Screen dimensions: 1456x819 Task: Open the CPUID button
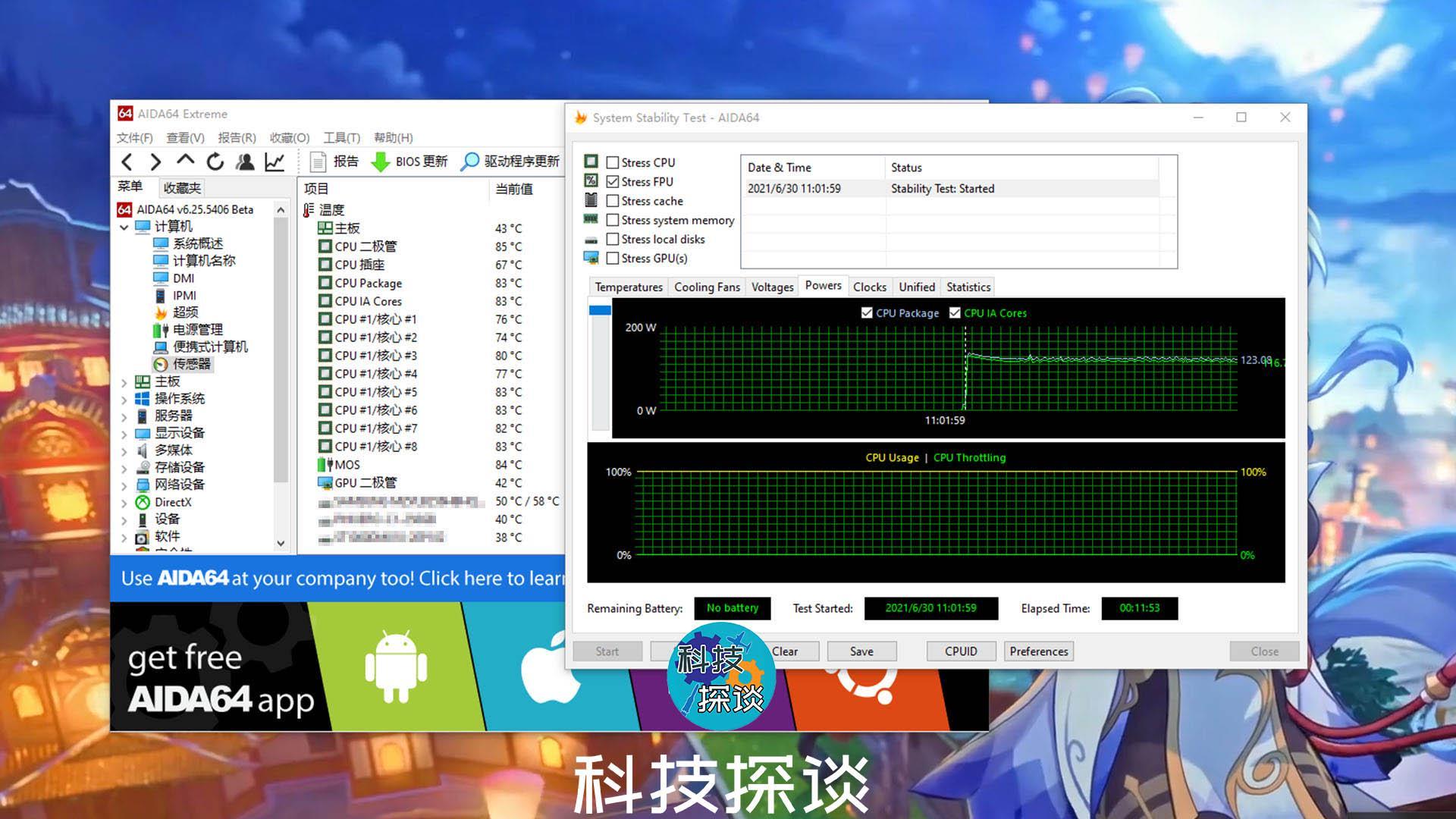pos(961,651)
